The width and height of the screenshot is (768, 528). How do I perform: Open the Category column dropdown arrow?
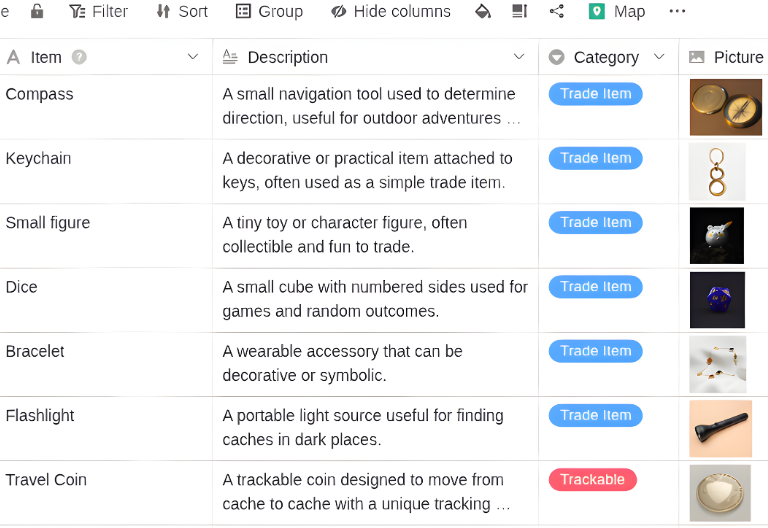tap(659, 57)
